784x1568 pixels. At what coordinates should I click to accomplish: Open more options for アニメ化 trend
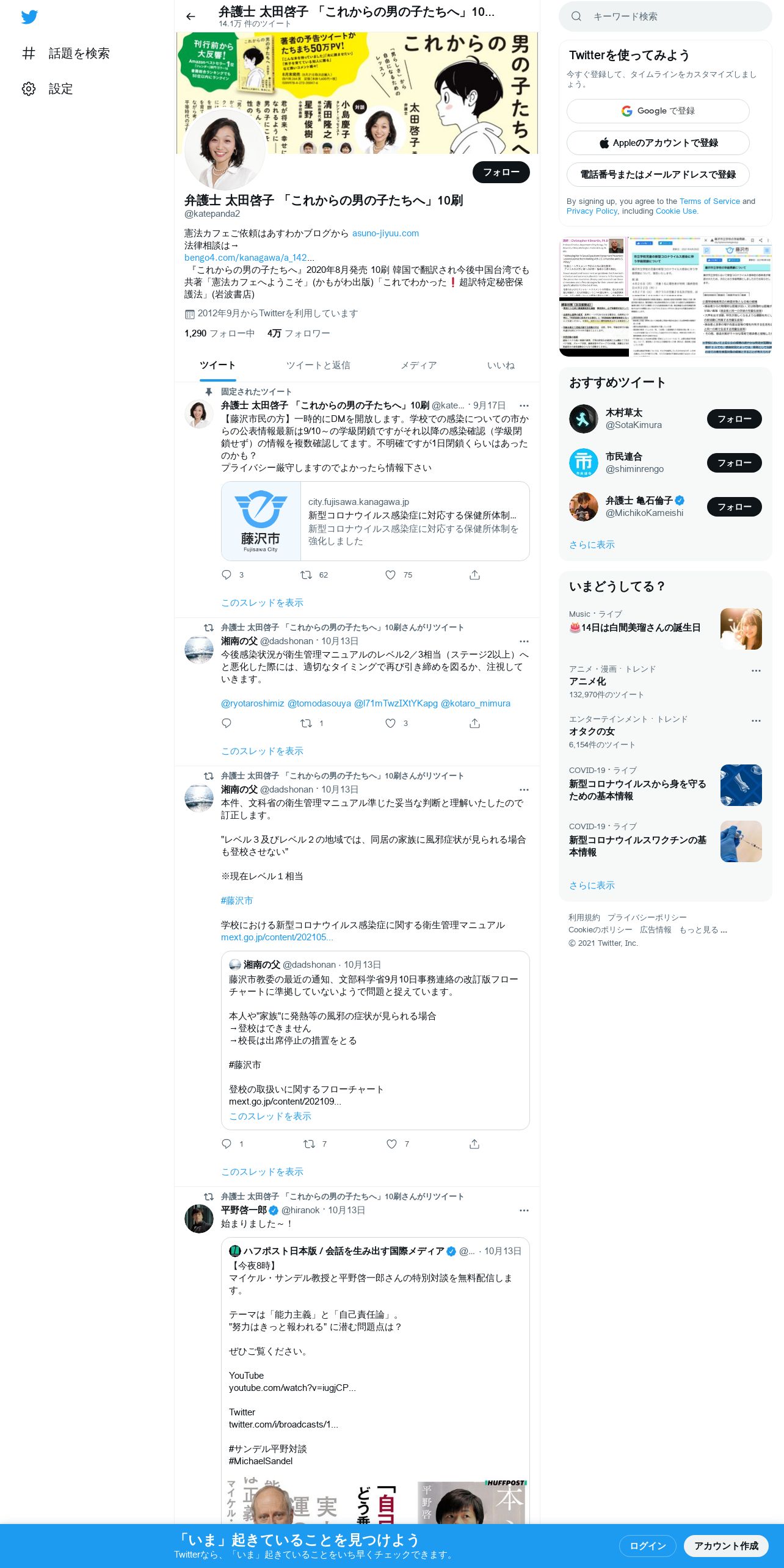click(x=756, y=670)
